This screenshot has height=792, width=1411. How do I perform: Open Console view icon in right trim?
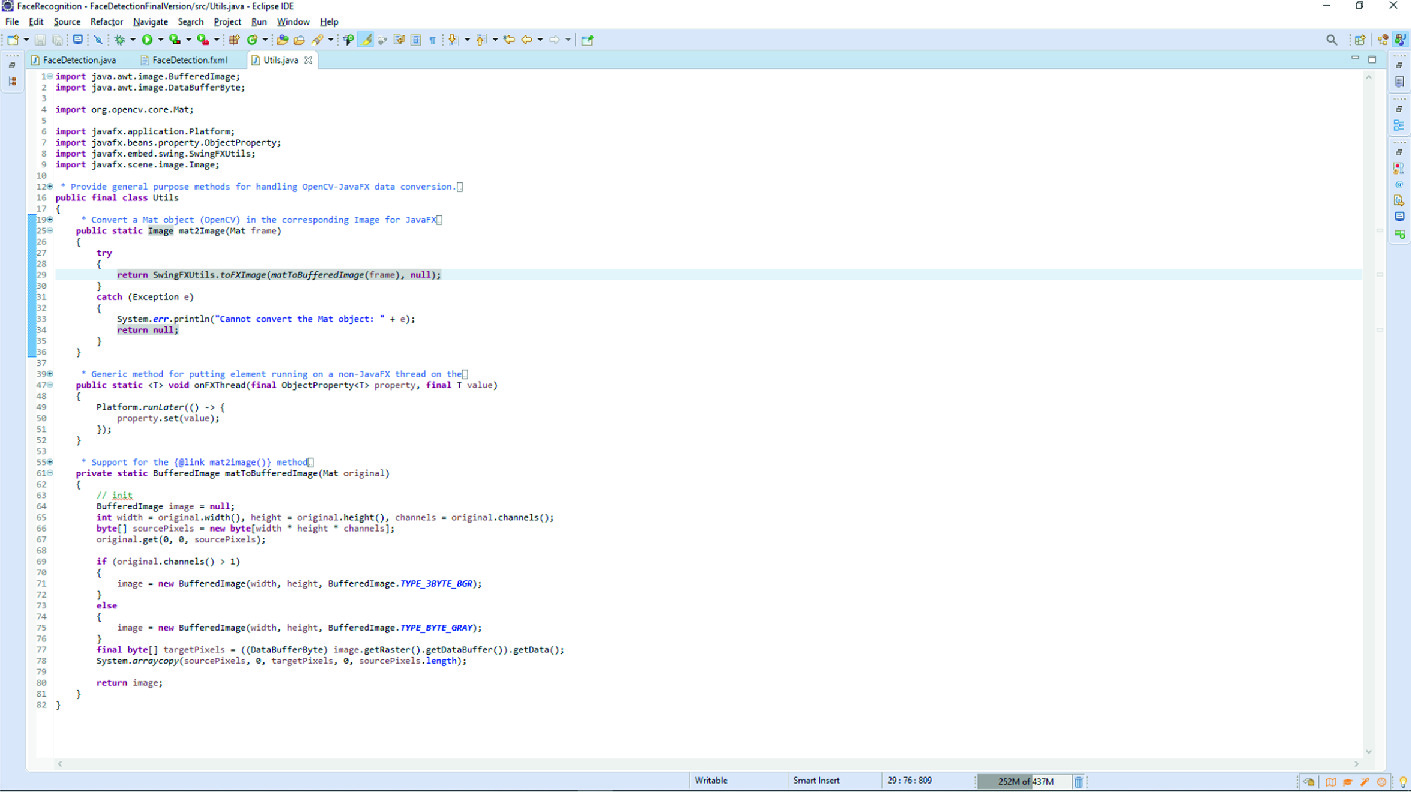click(1399, 216)
